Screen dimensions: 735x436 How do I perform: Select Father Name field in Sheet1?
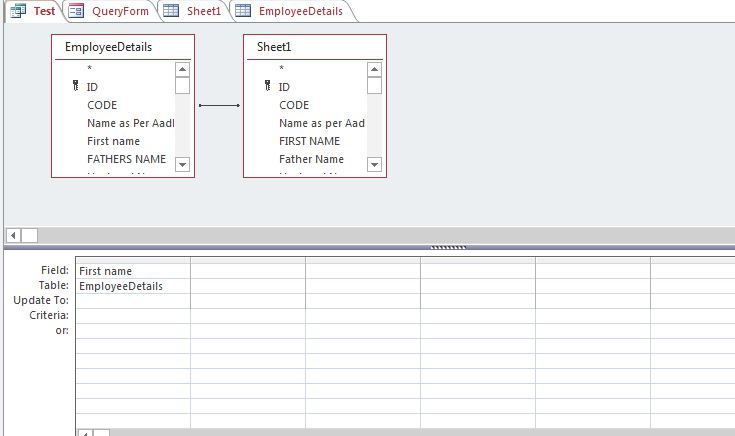tap(311, 159)
